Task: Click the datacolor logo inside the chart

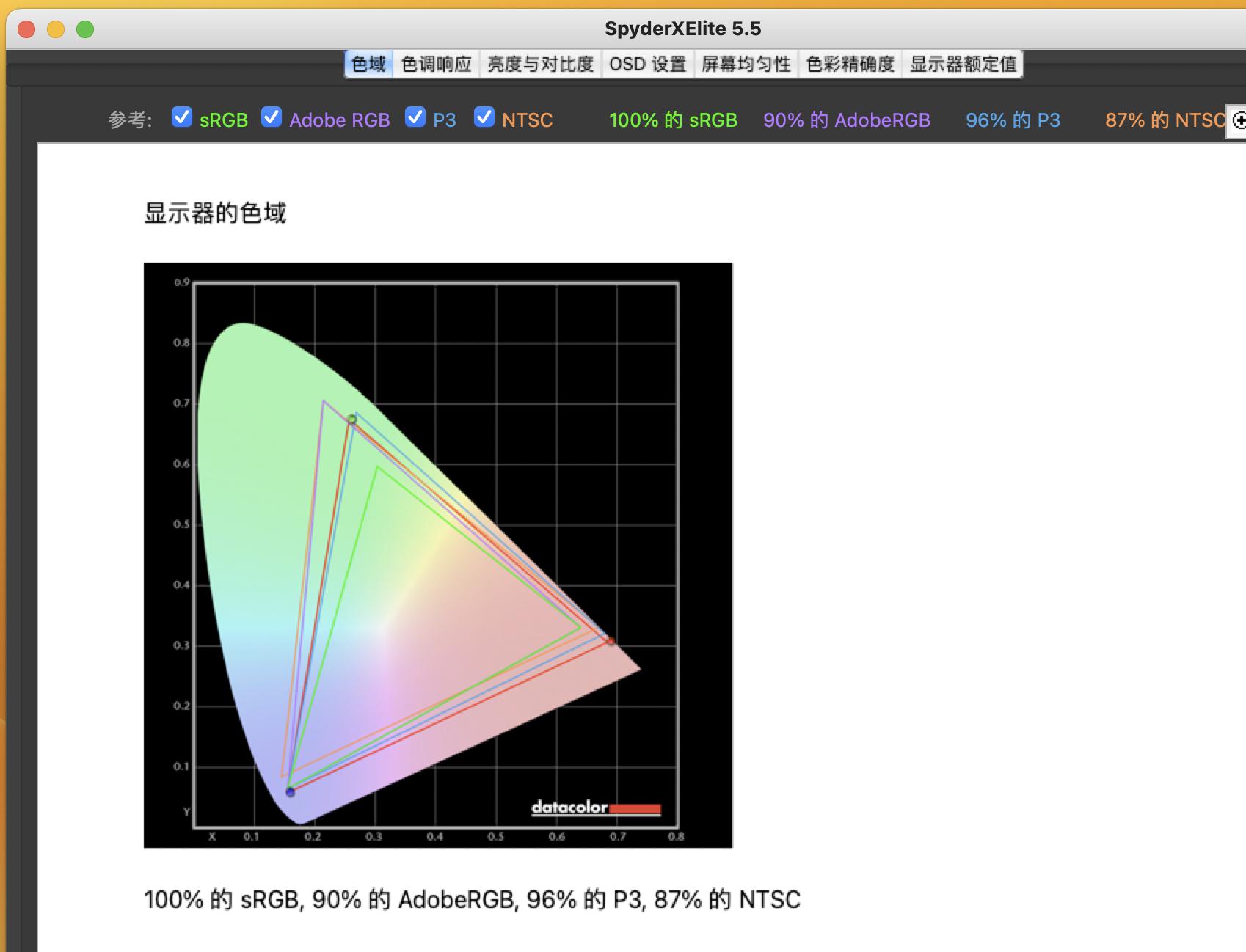Action: [569, 808]
